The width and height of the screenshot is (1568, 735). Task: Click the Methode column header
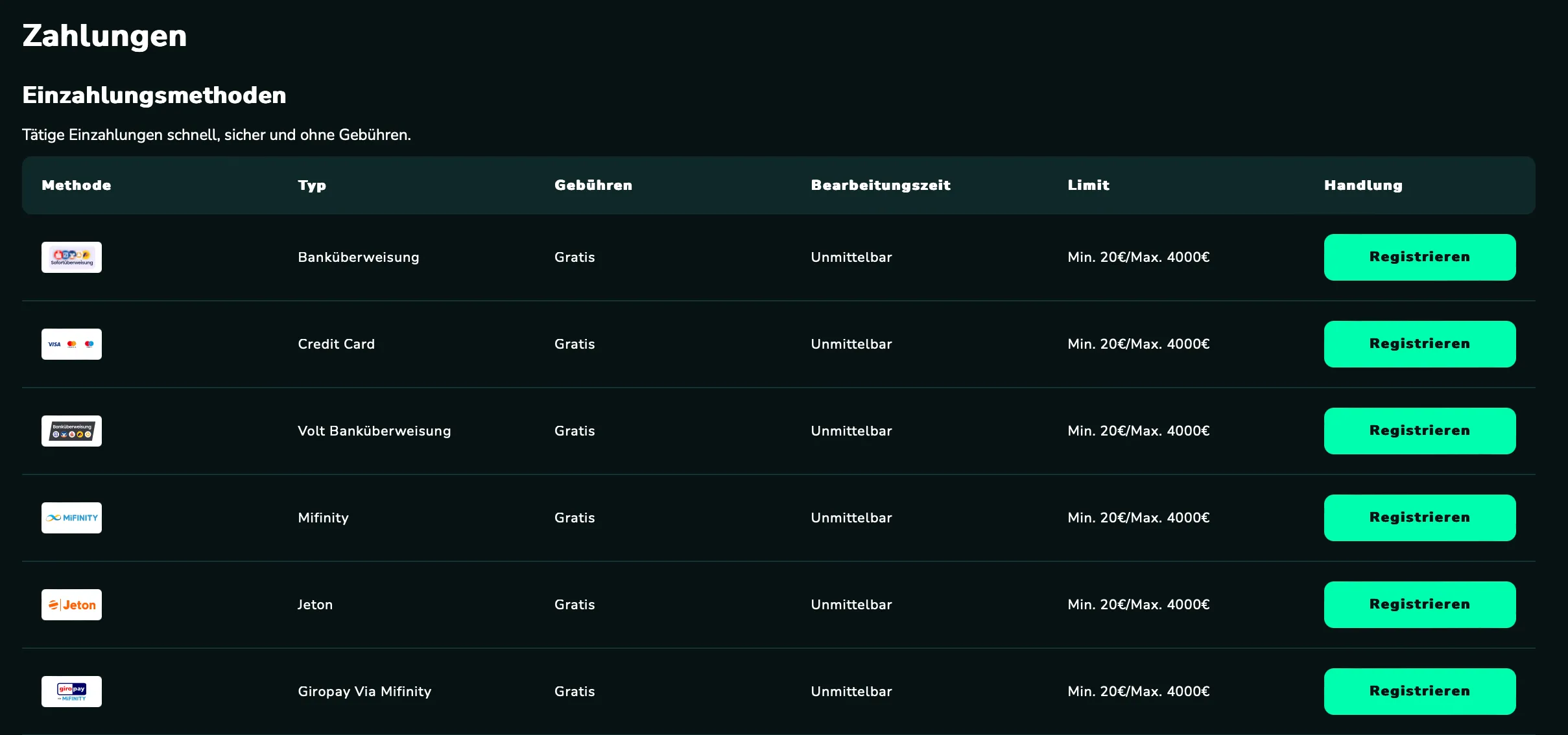point(77,185)
